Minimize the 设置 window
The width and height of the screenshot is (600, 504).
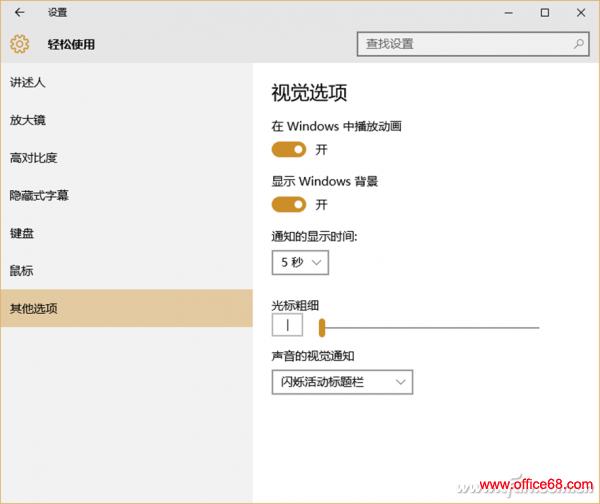click(509, 13)
